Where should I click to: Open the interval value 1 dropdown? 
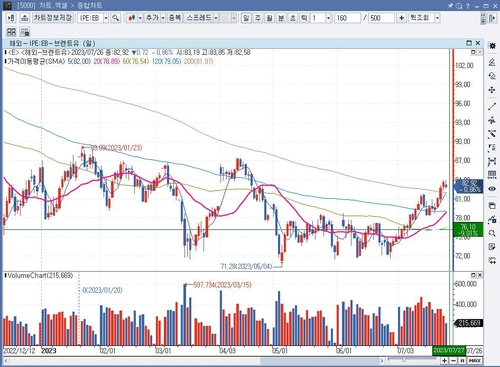(329, 18)
